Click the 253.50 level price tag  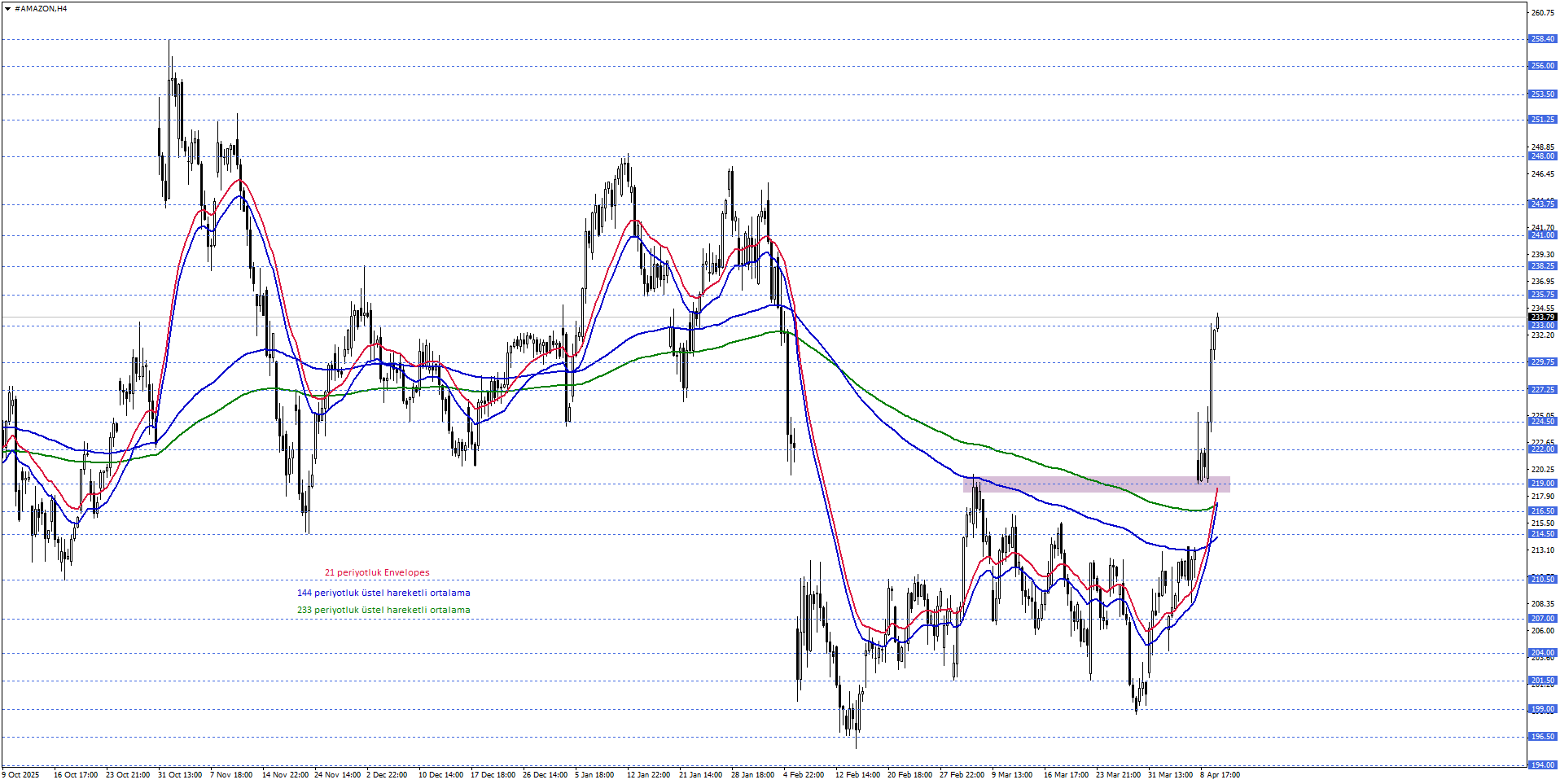coord(1542,94)
